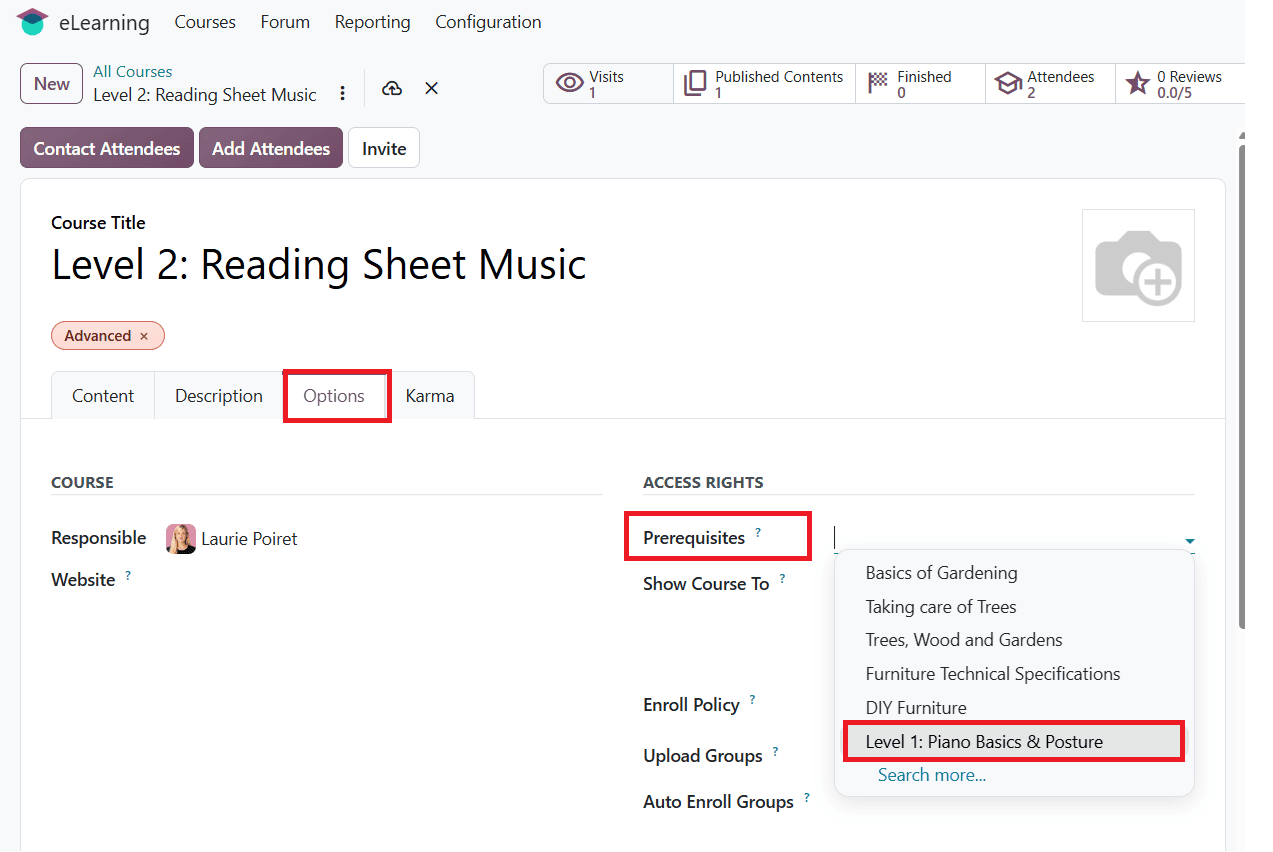Choose Trees, Wood and Gardens option
Viewport: 1273px width, 852px height.
pos(1014,640)
